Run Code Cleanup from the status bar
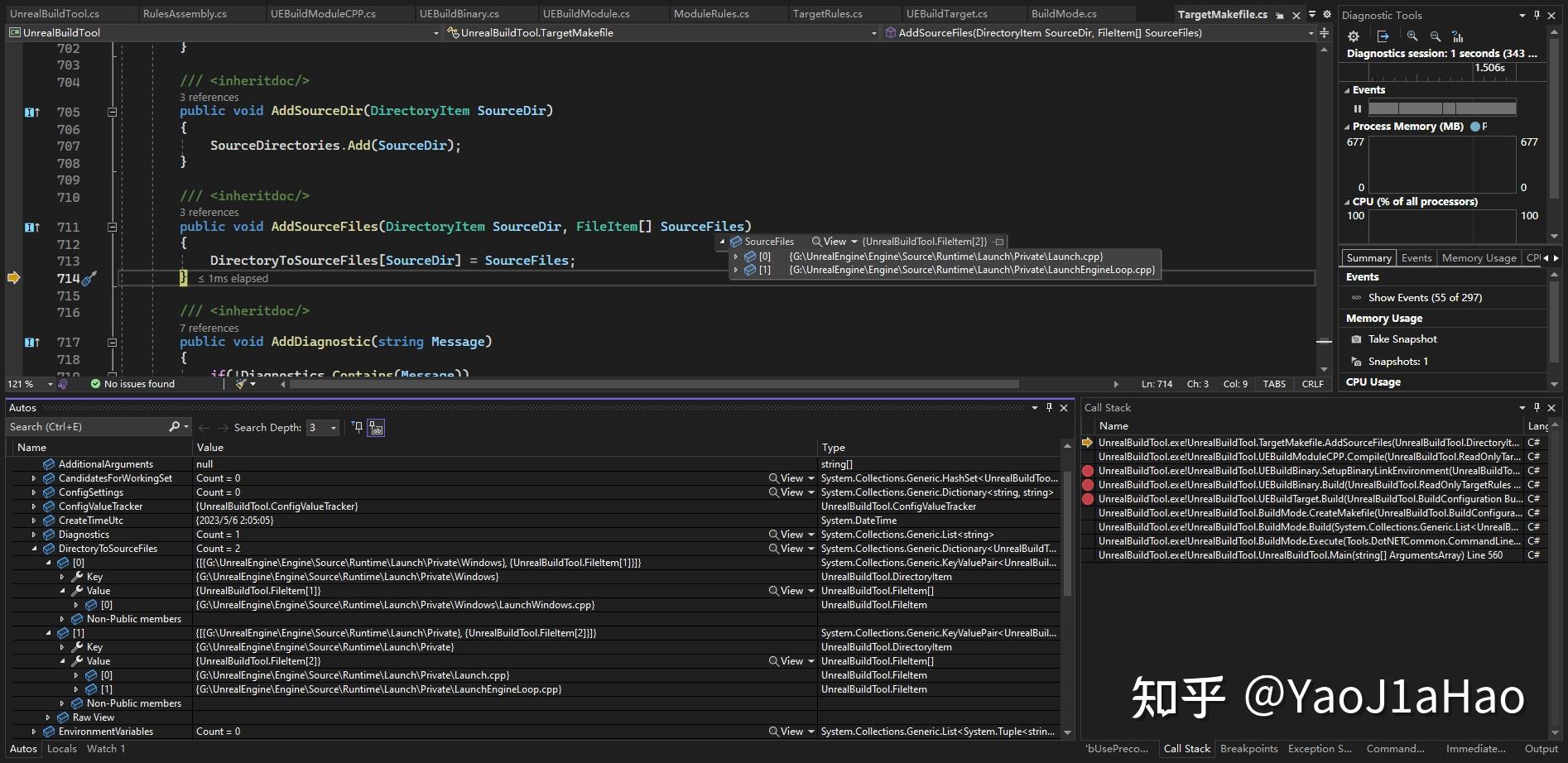 [239, 383]
